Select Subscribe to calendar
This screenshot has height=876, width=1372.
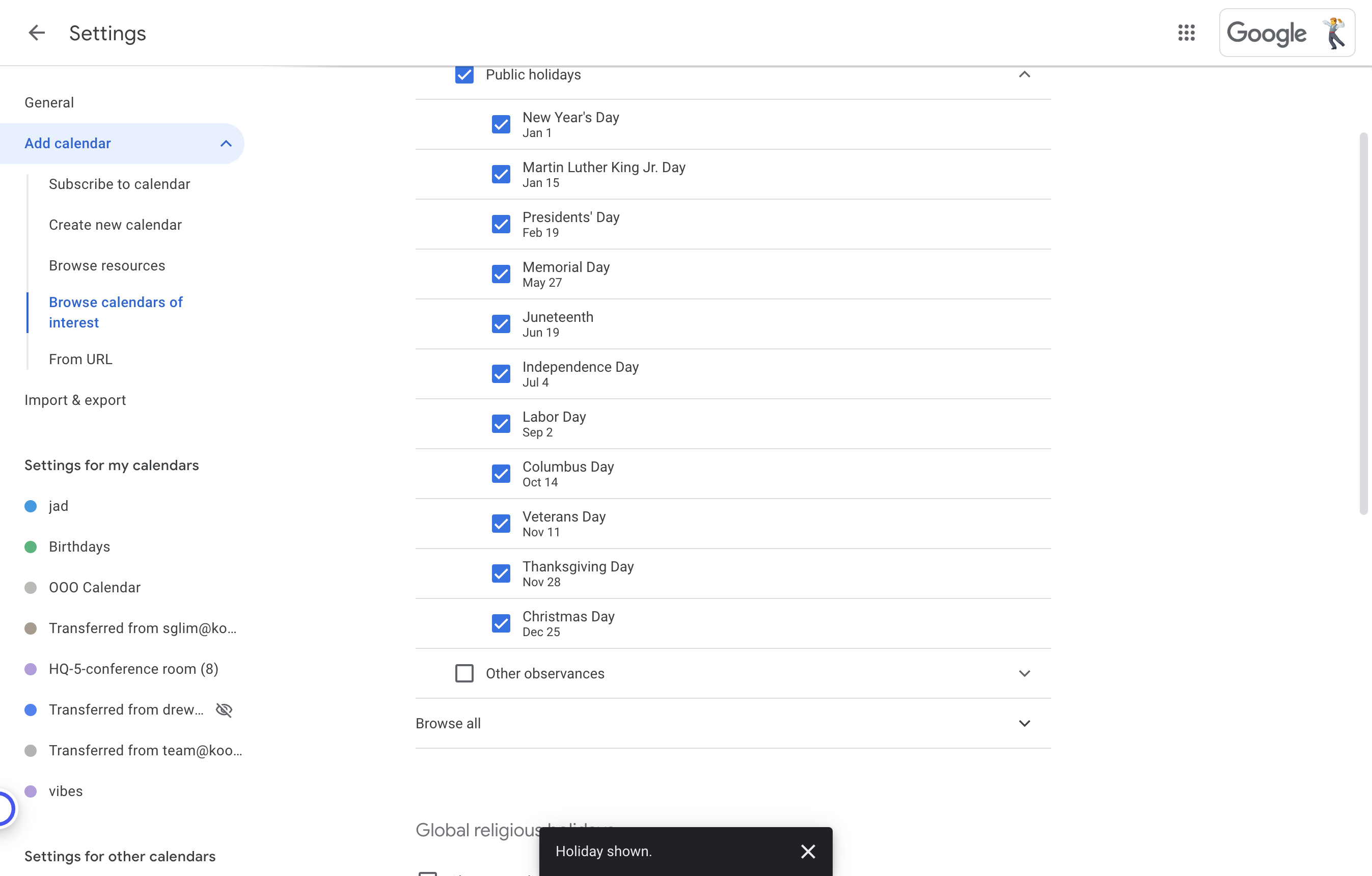[x=120, y=184]
